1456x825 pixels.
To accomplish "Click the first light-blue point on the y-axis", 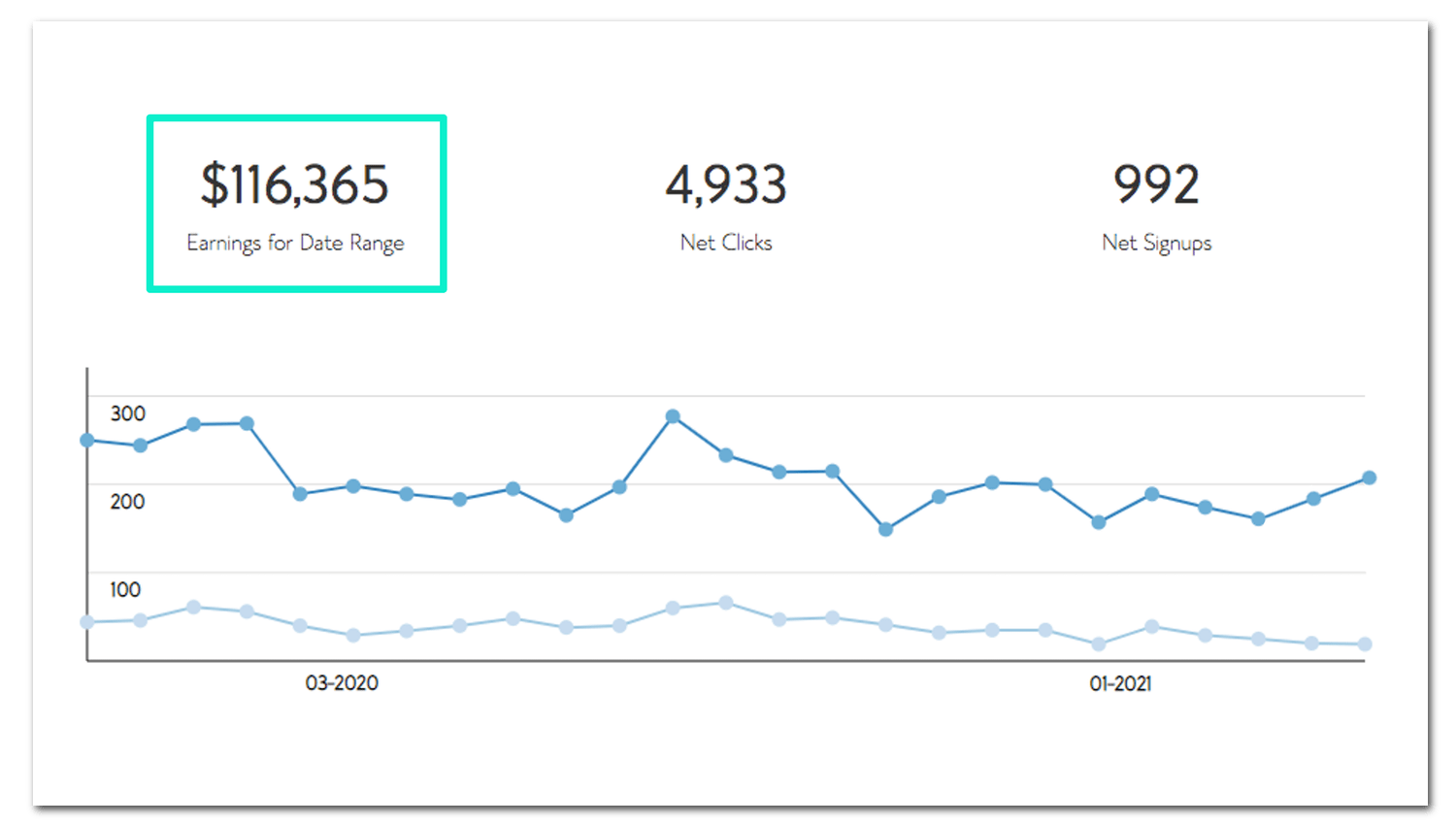I will 87,622.
